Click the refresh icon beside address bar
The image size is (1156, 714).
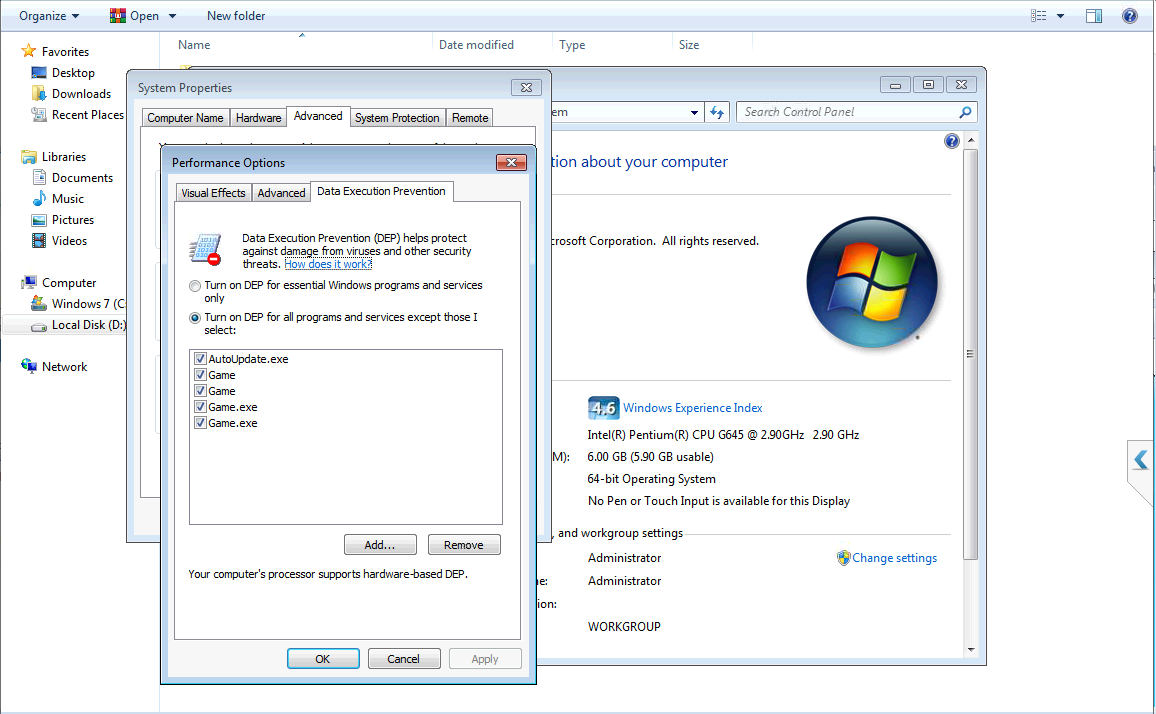pos(717,113)
